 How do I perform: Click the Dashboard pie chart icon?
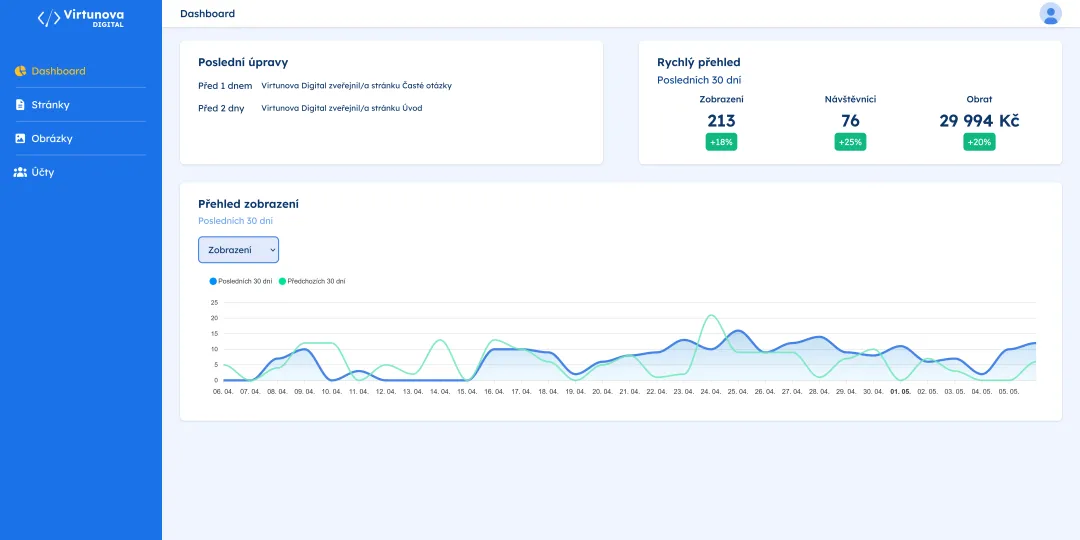(20, 71)
